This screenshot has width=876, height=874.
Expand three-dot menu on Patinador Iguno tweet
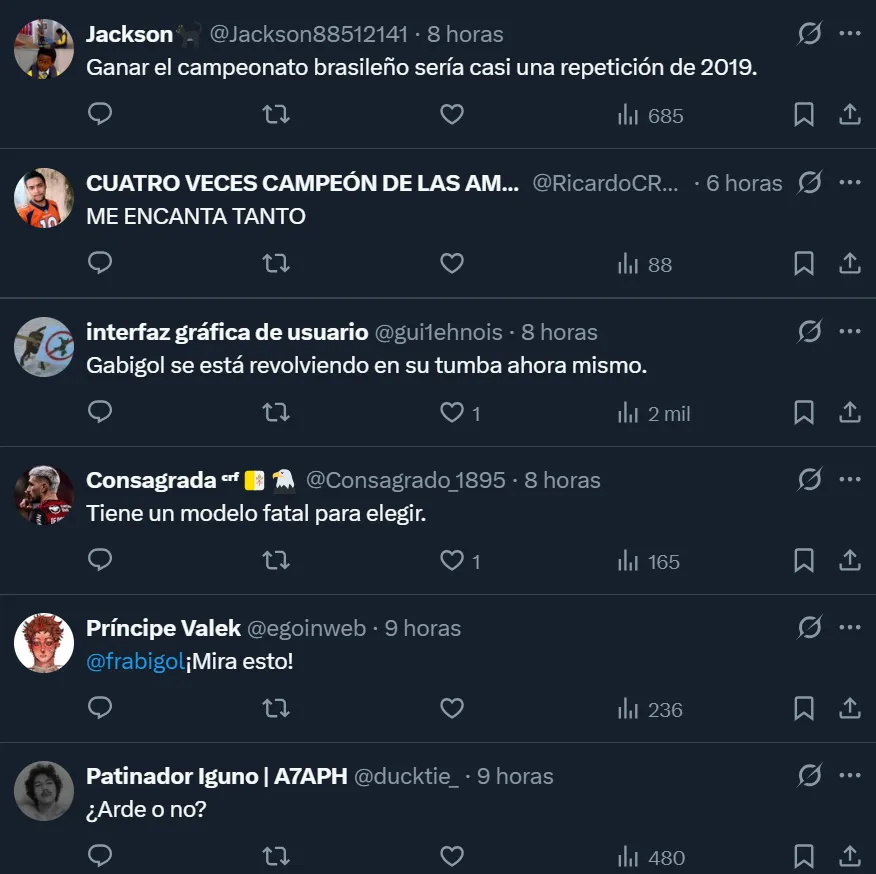[x=850, y=776]
